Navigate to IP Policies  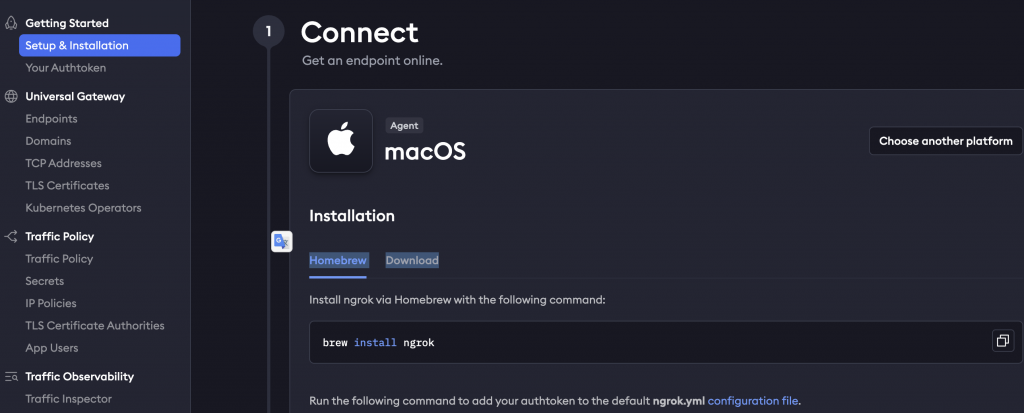[50, 303]
